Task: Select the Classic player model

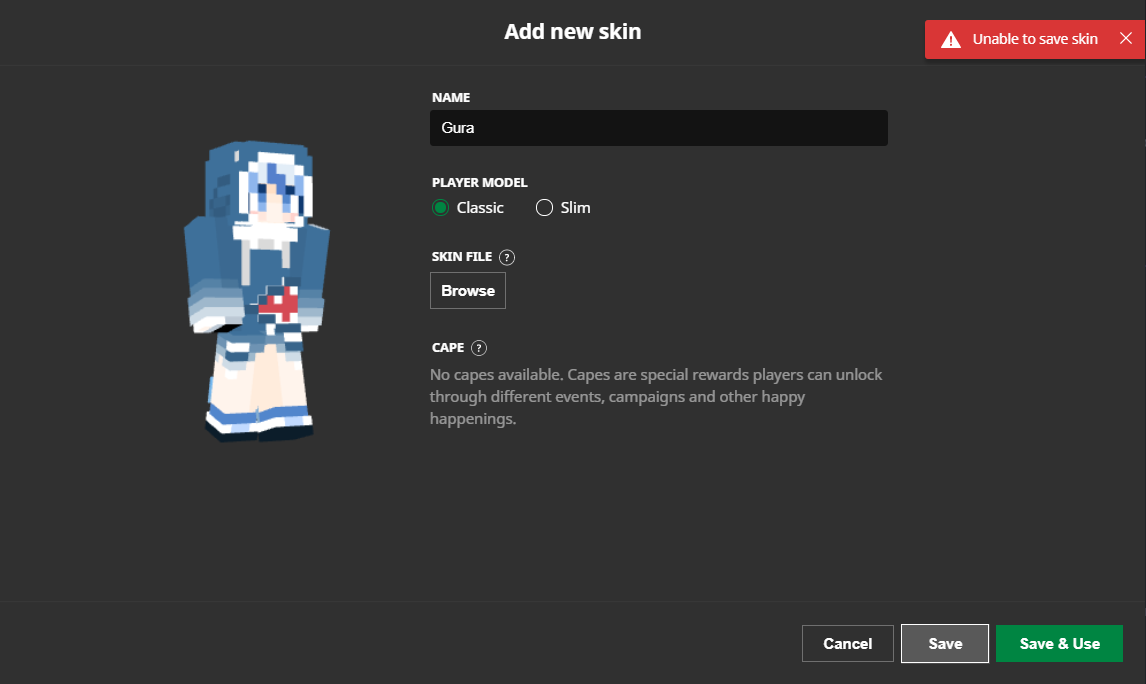Action: tap(441, 208)
